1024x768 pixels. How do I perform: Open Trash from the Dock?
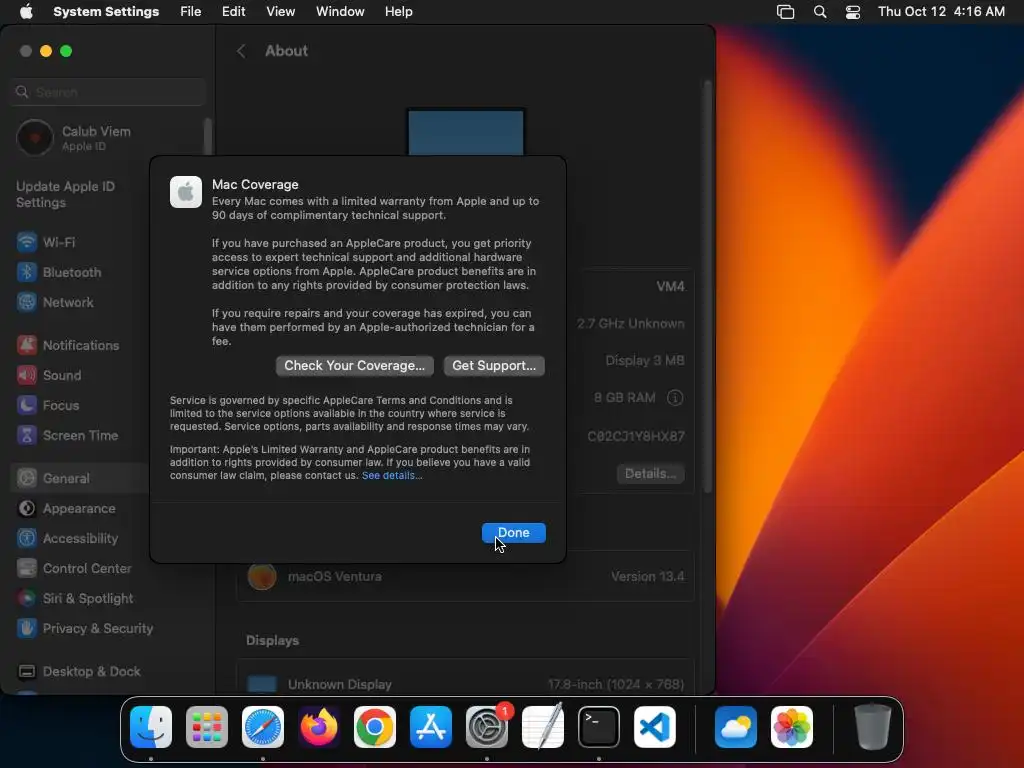(873, 726)
